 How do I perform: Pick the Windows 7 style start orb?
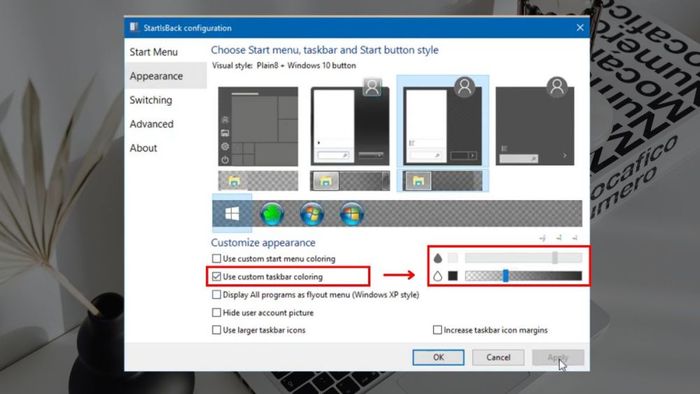point(312,214)
